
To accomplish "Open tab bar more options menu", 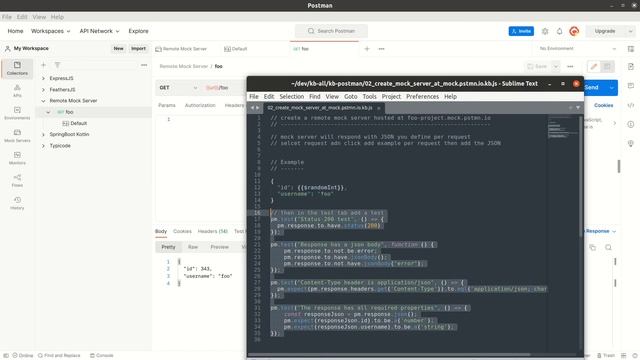I will click(381, 49).
